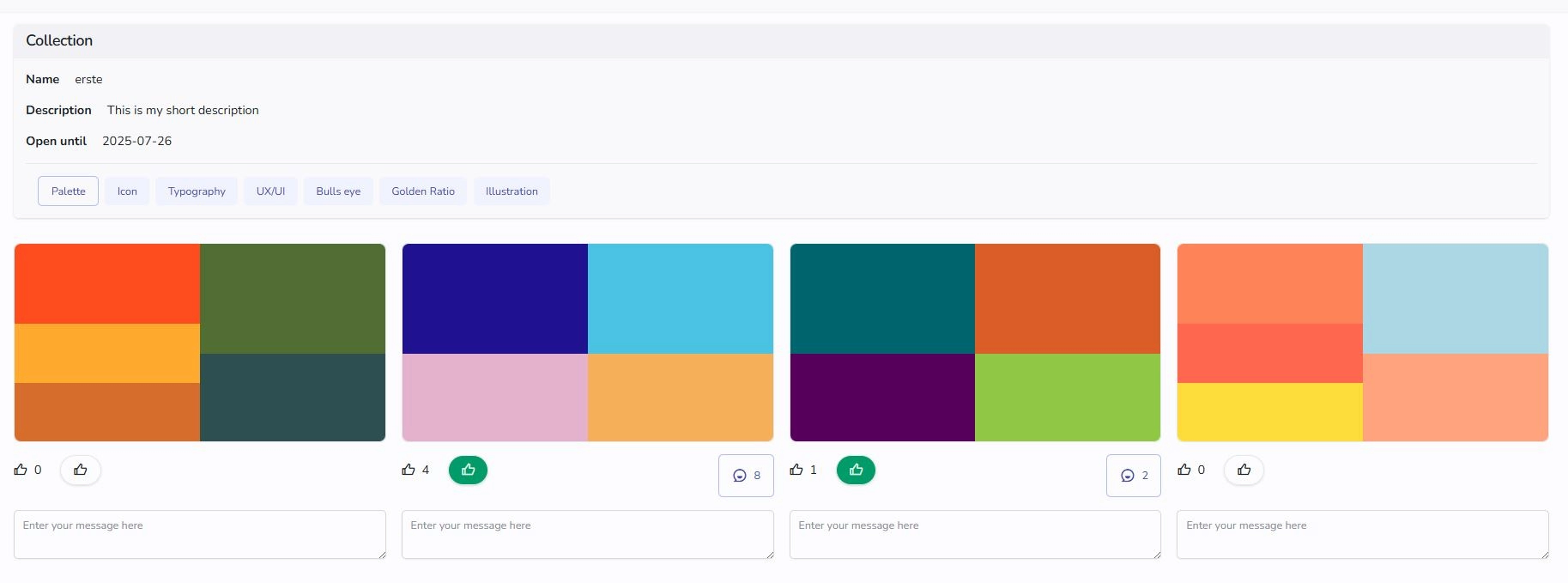
Task: Open the 8 comments on blue palette
Action: (x=746, y=476)
